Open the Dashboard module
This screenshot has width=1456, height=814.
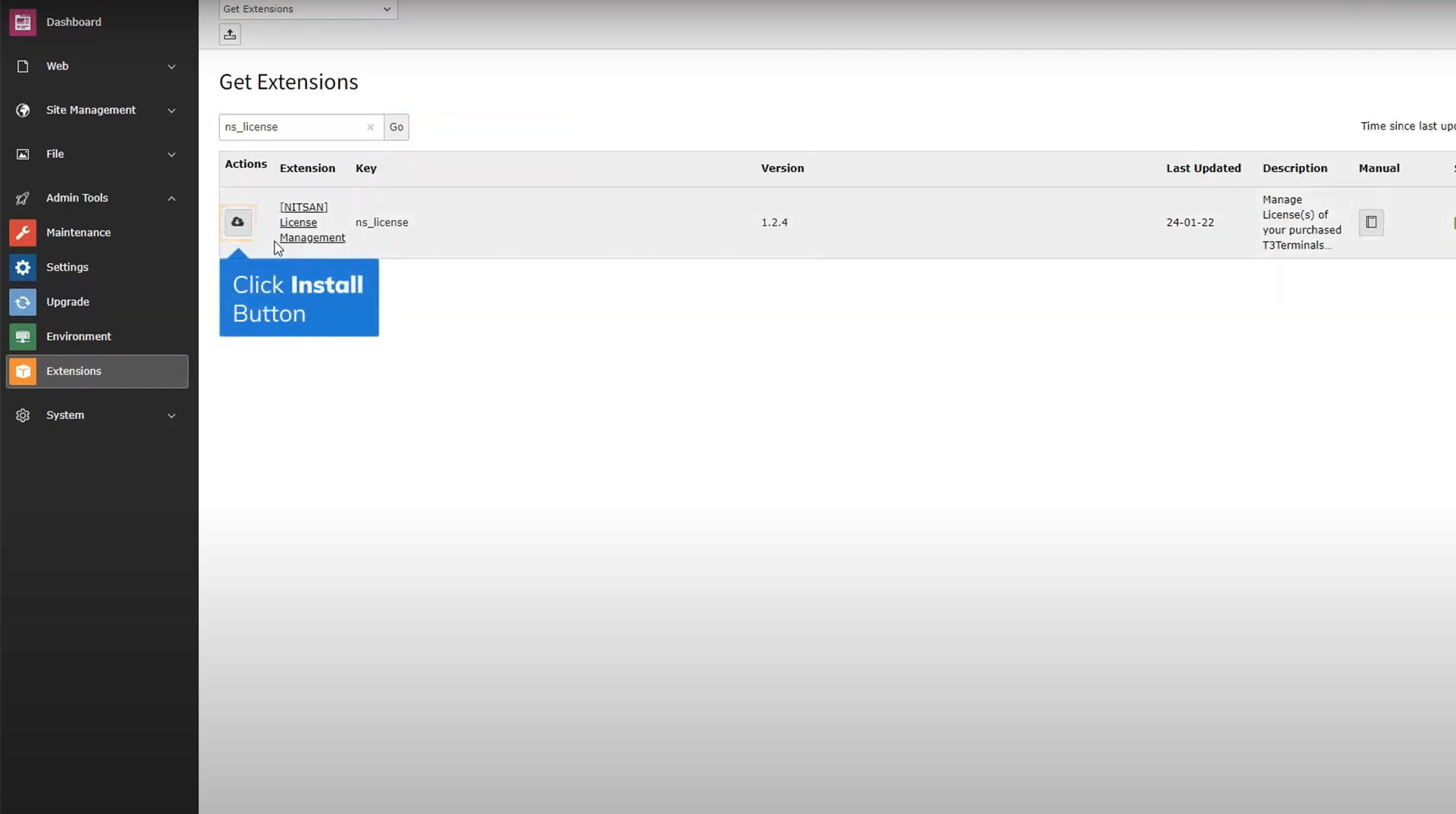[x=74, y=22]
